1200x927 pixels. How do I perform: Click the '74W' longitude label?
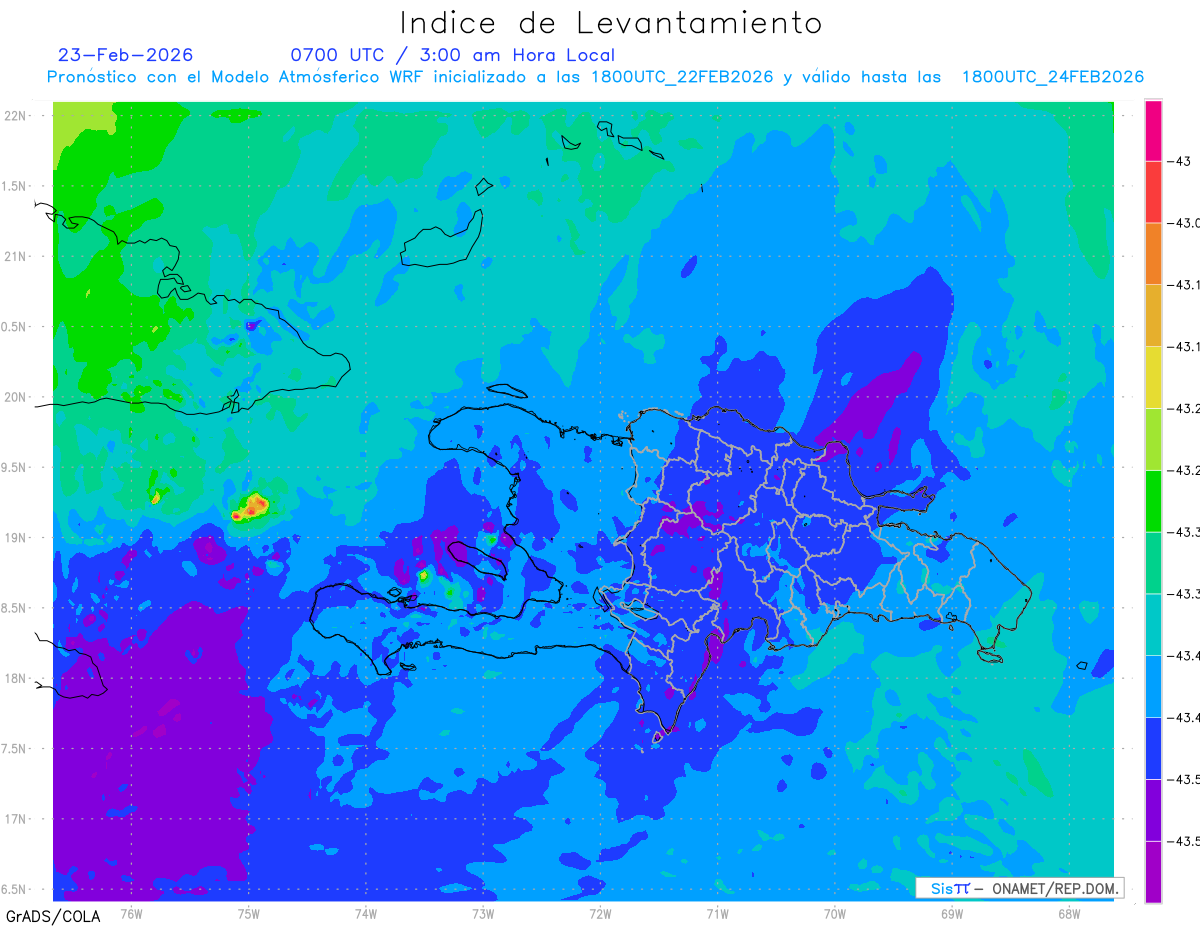pos(366,913)
